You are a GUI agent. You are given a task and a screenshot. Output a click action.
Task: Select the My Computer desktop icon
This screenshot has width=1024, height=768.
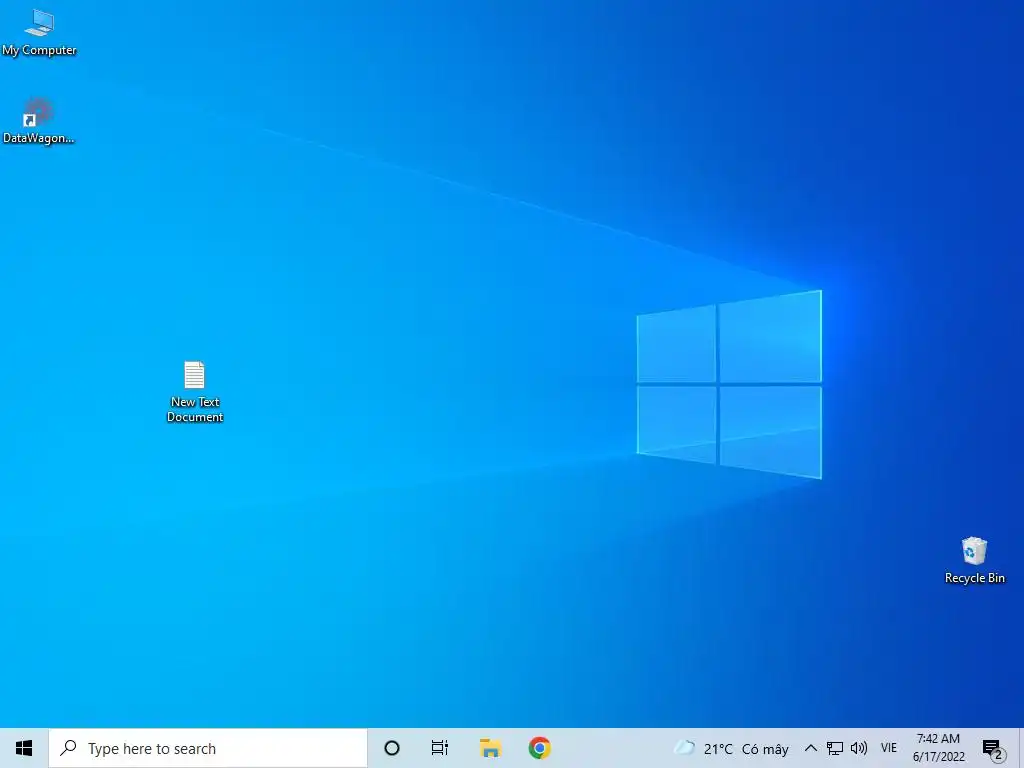[39, 33]
